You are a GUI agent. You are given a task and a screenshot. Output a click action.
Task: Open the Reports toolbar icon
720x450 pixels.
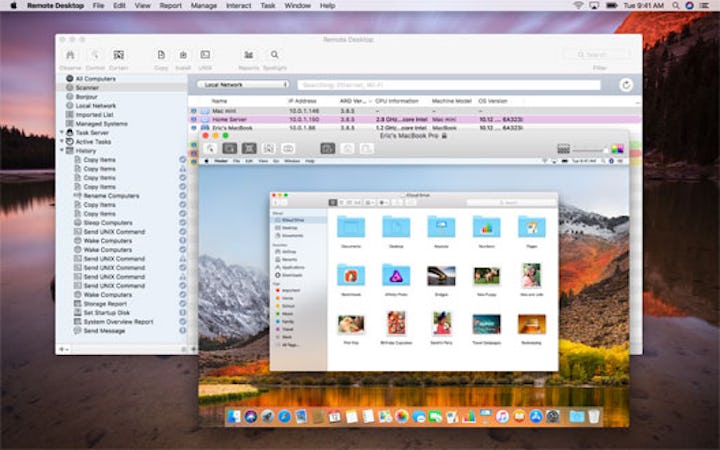[248, 55]
